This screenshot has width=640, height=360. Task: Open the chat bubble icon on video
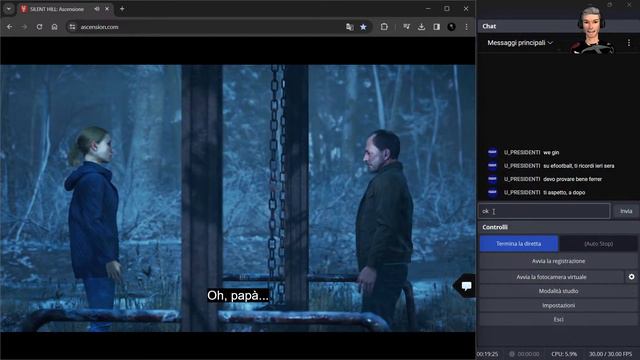click(x=466, y=286)
